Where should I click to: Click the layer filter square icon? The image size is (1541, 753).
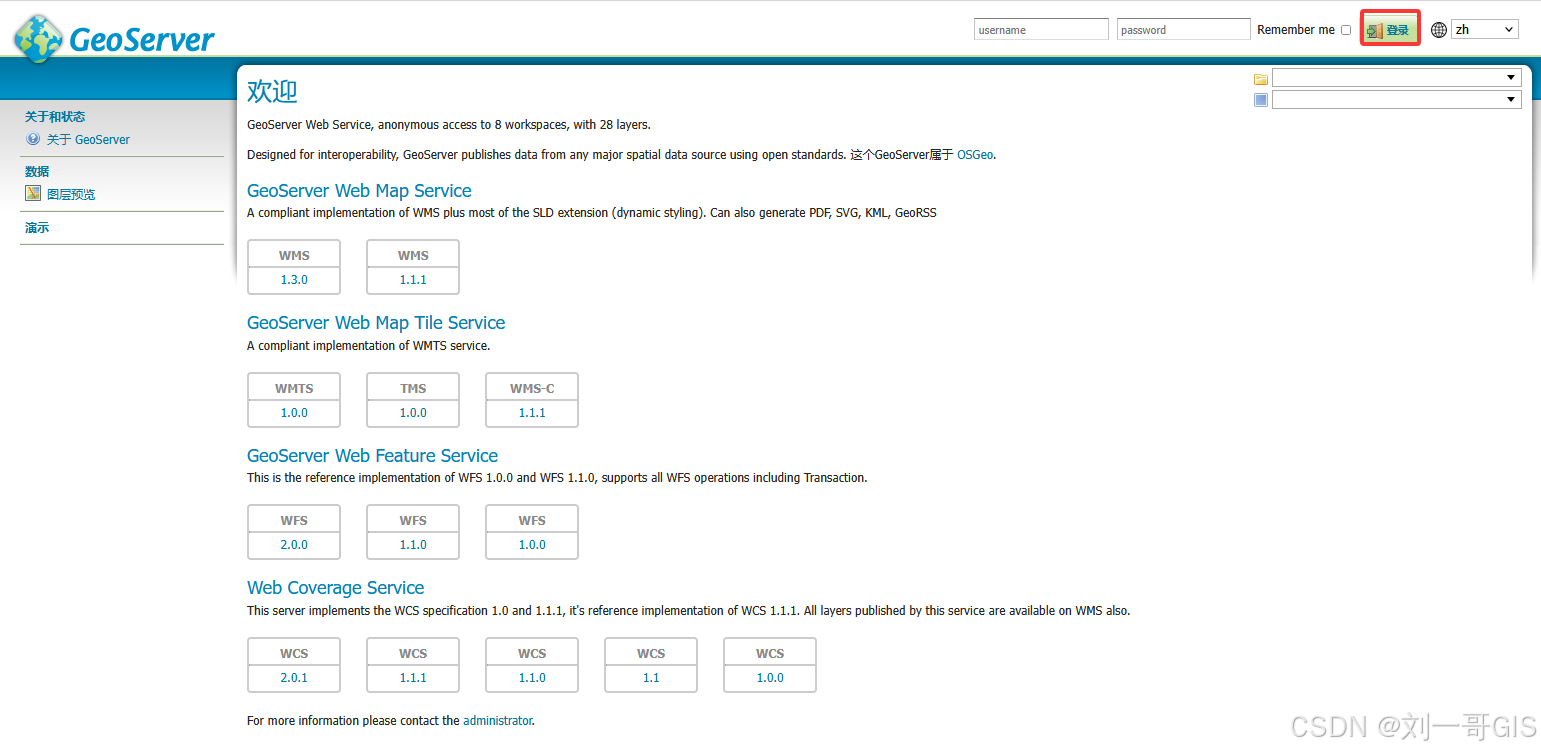[x=1261, y=100]
